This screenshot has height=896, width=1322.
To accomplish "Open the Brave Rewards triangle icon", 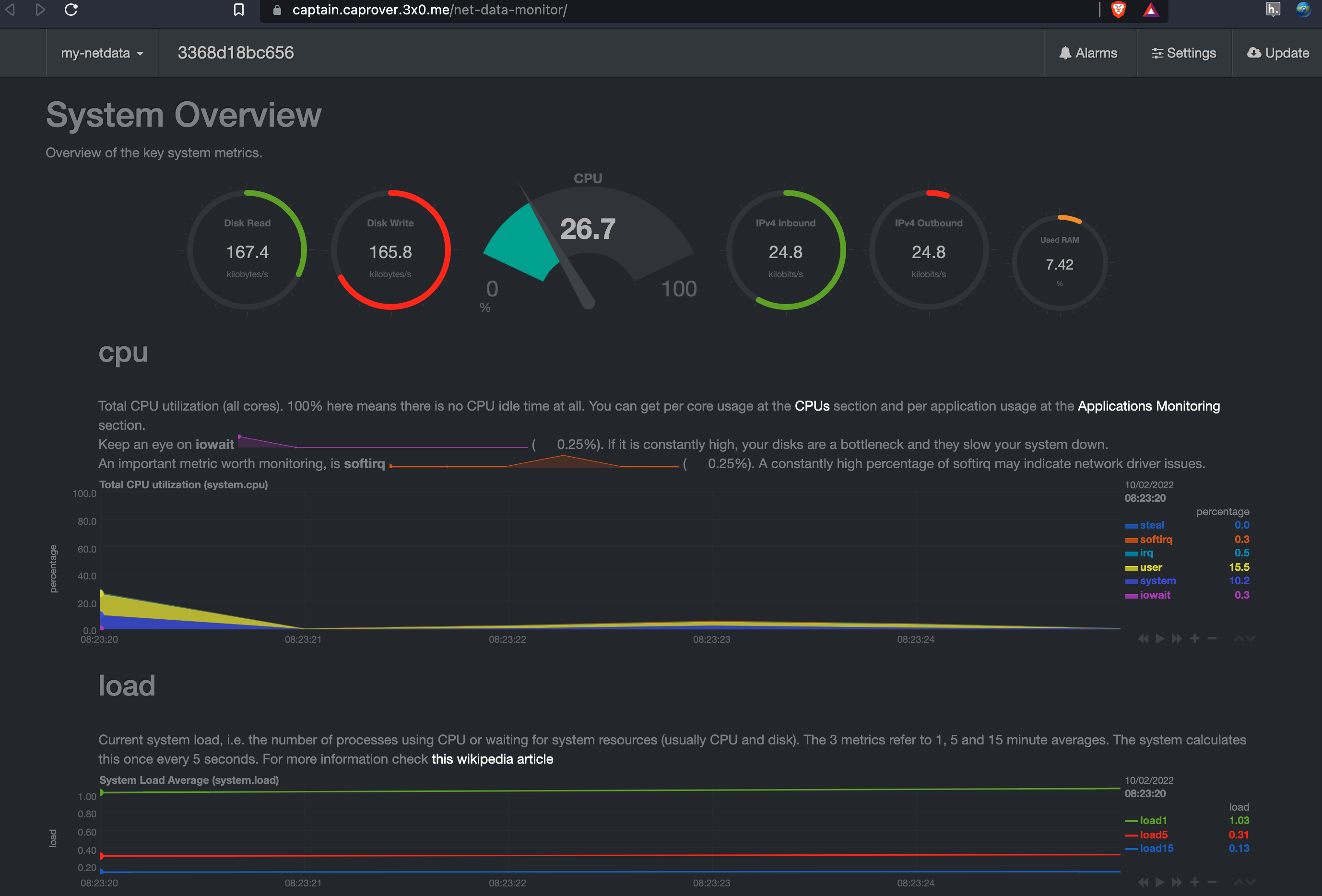I will 1151,10.
